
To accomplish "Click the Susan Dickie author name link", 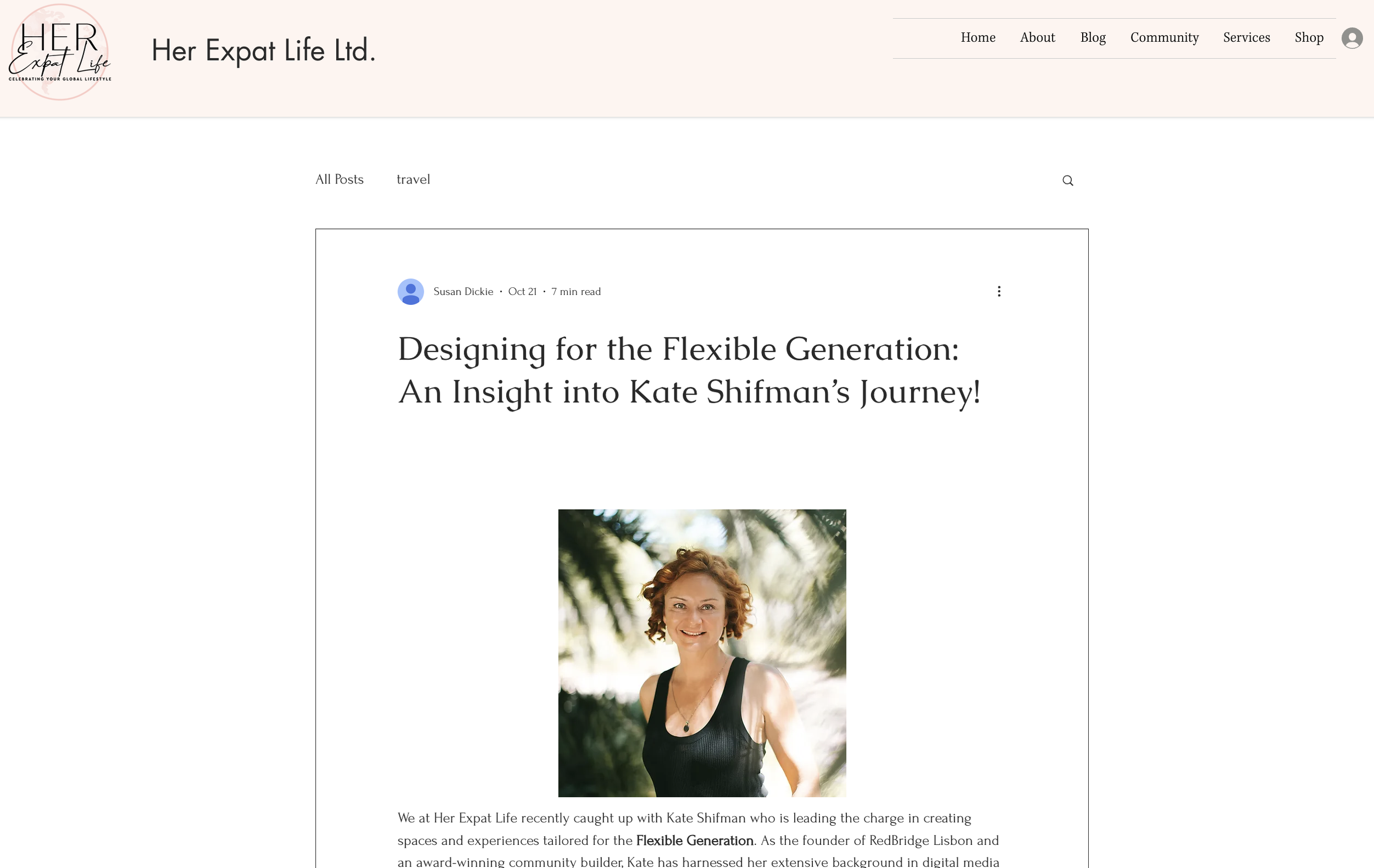I will tap(463, 292).
